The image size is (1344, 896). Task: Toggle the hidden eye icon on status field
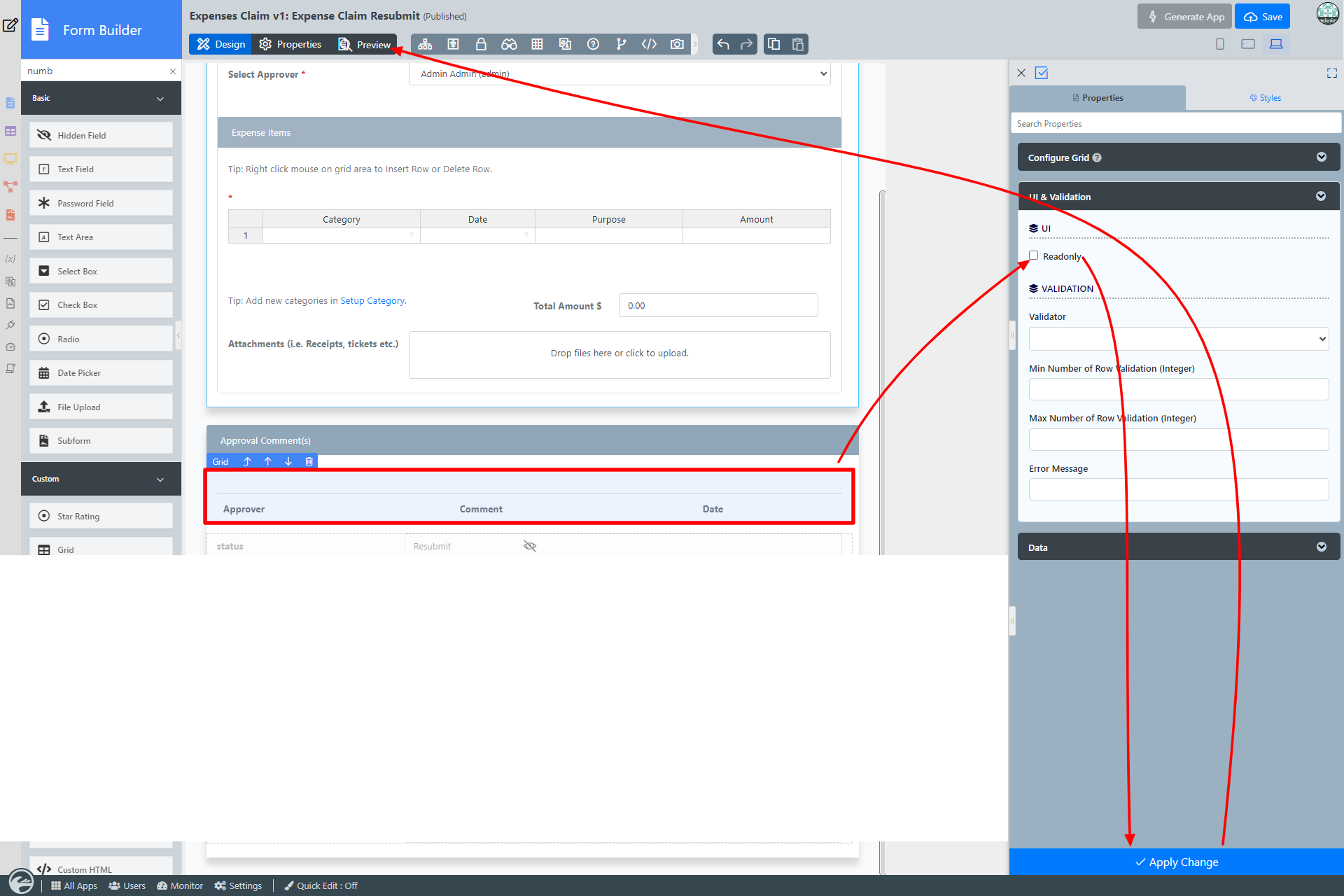[530, 546]
